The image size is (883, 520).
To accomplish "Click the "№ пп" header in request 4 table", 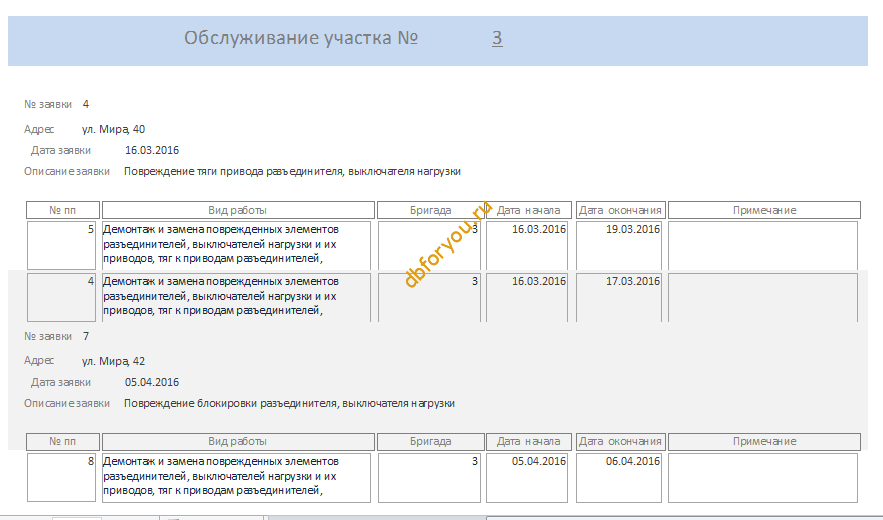I will click(x=63, y=210).
